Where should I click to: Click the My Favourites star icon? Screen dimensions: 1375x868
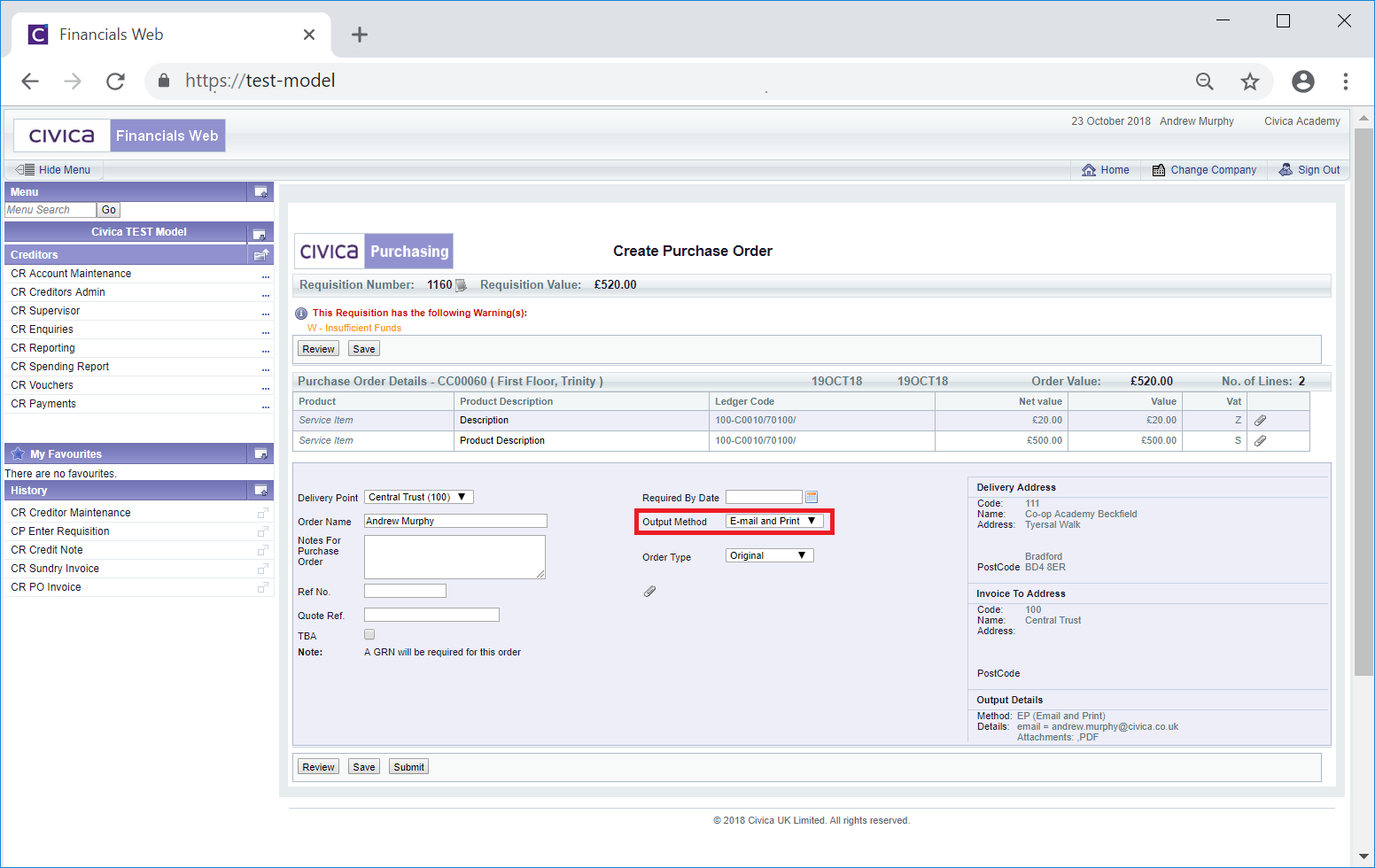click(x=18, y=453)
